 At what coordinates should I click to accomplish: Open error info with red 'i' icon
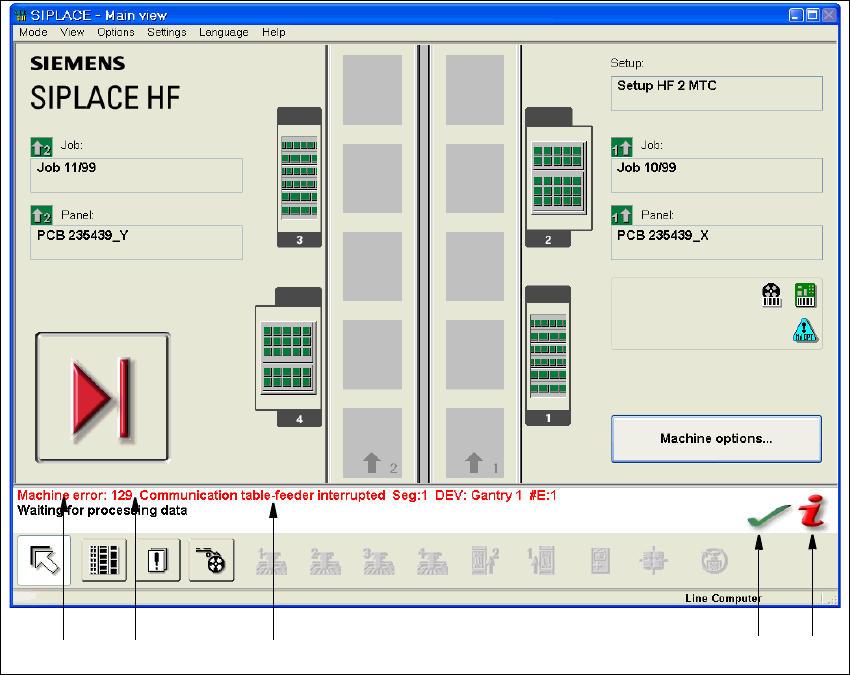point(812,511)
